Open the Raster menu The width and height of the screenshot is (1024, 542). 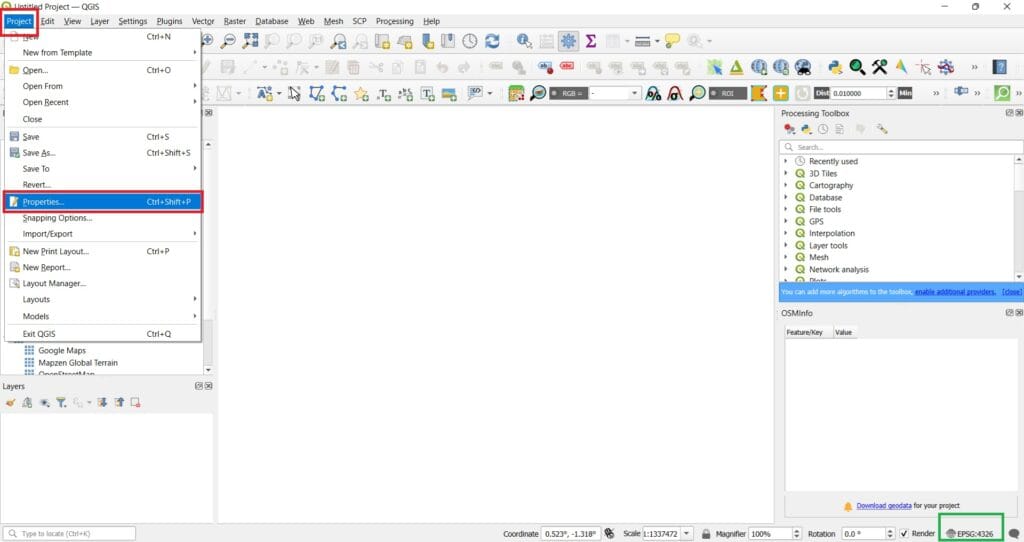click(234, 21)
